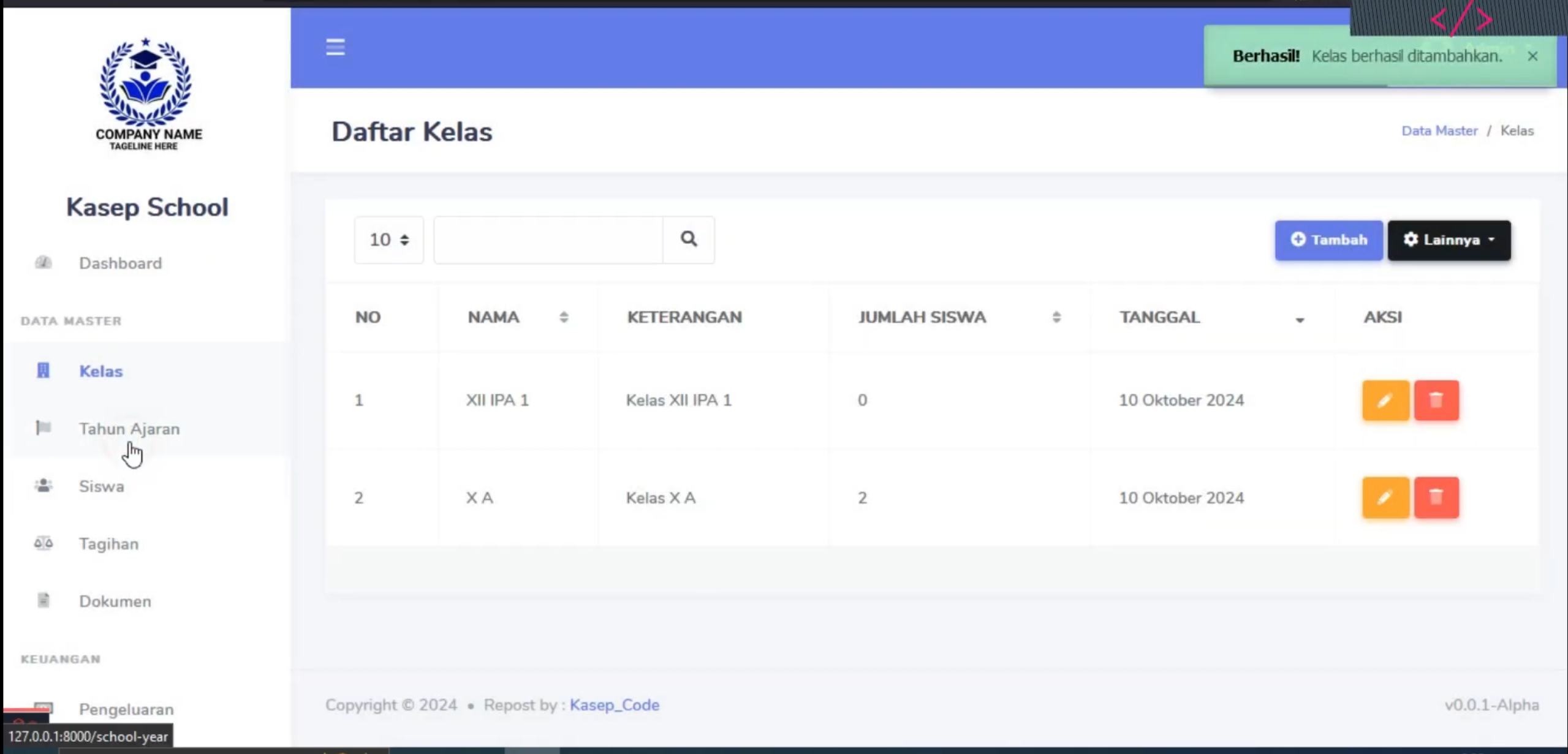Viewport: 1568px width, 754px height.
Task: Open the Dokumen menu item
Action: (x=146, y=601)
